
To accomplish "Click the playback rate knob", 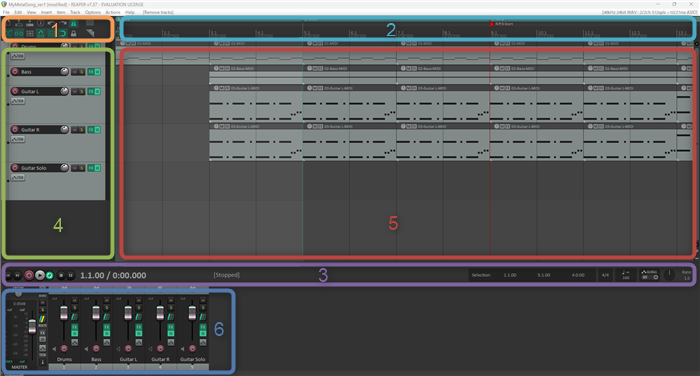I will click(669, 275).
